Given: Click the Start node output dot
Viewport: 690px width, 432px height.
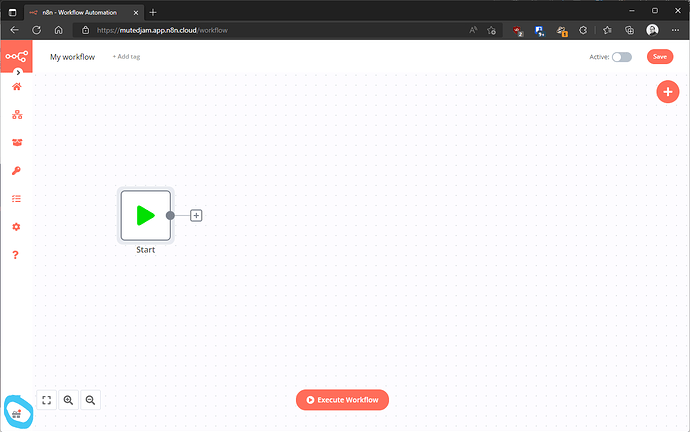Looking at the screenshot, I should pos(170,216).
